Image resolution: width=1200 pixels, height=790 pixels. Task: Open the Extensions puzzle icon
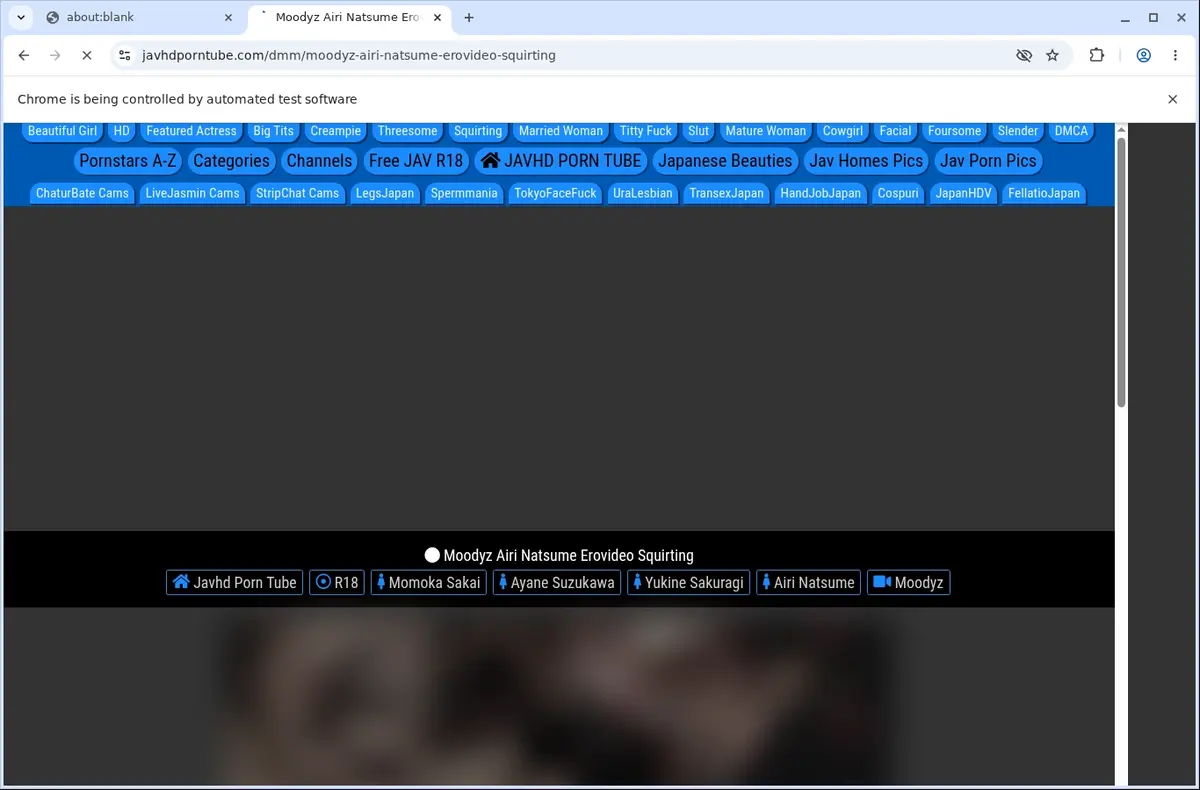click(1097, 55)
